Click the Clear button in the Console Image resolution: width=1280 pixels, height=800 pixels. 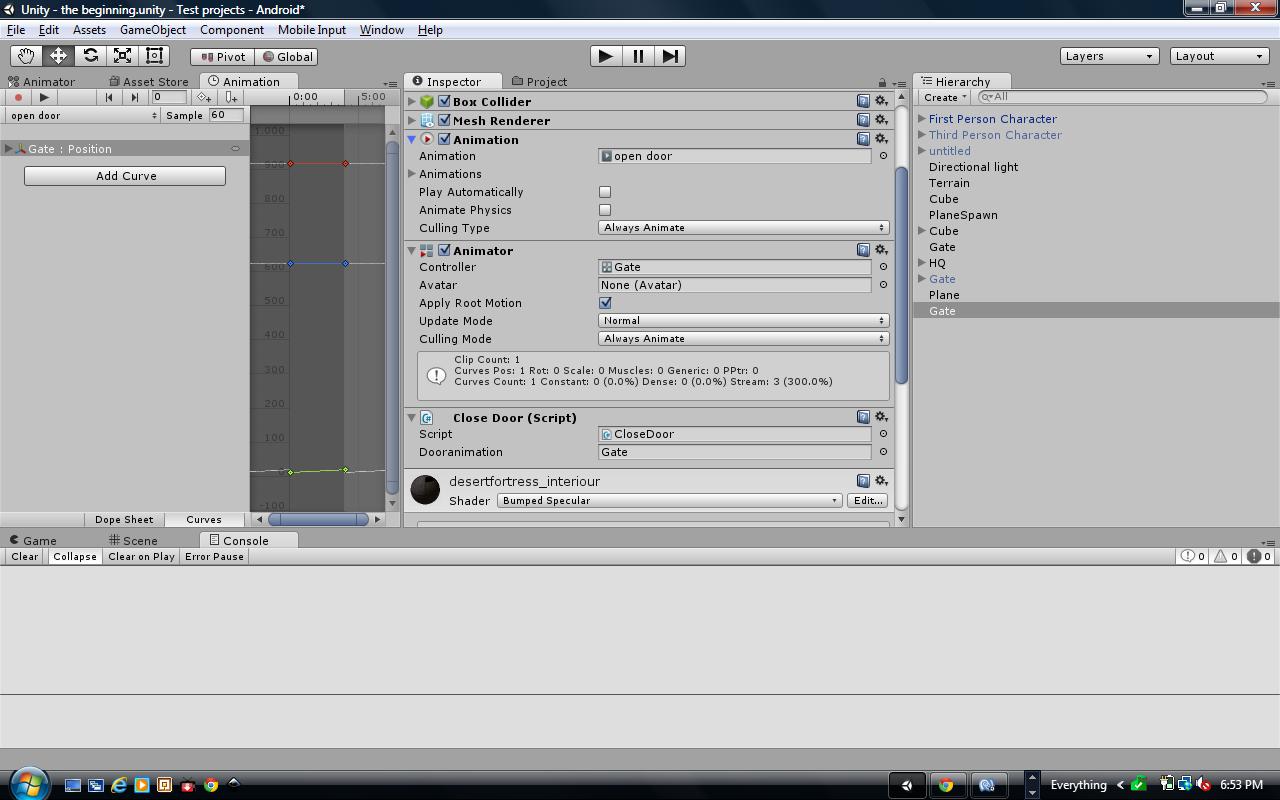tap(25, 557)
